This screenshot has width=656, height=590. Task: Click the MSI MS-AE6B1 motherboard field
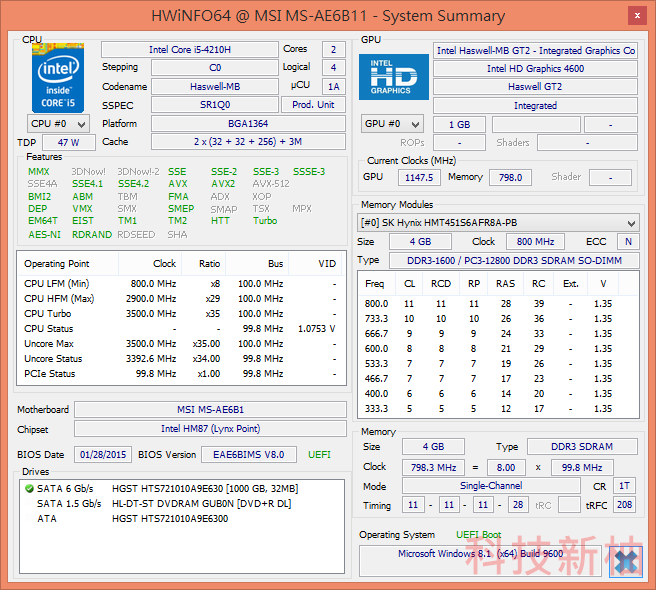(x=210, y=409)
